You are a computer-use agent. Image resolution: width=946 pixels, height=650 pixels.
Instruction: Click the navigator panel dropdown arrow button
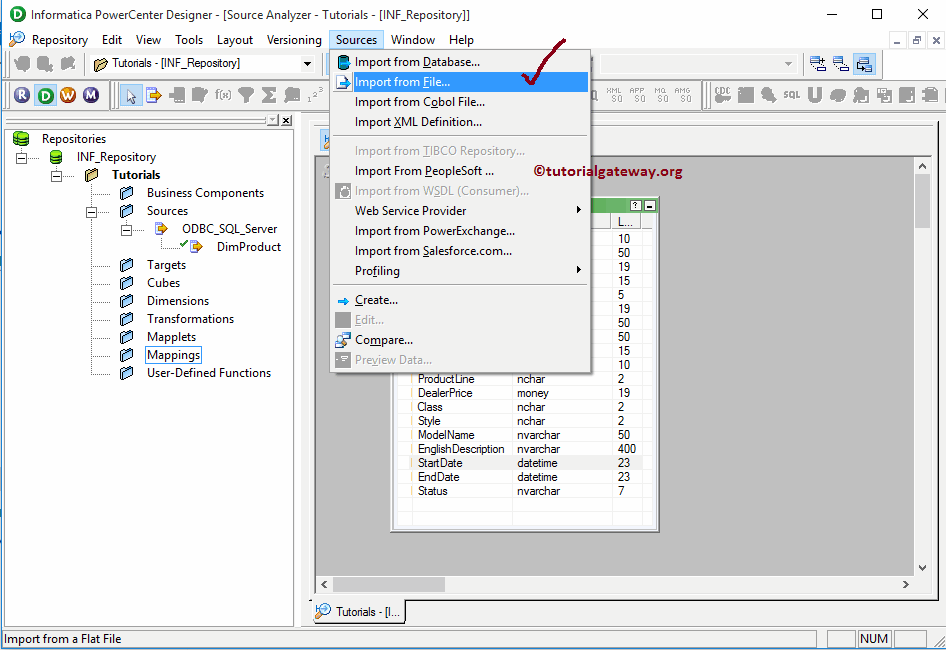tap(273, 121)
